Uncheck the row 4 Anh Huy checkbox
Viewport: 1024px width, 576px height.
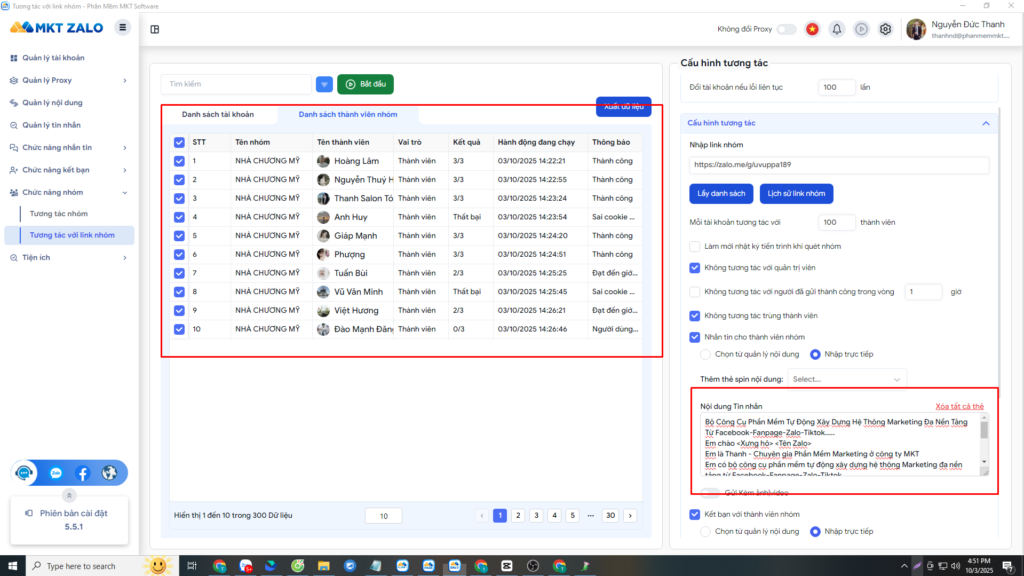pyautogui.click(x=179, y=217)
